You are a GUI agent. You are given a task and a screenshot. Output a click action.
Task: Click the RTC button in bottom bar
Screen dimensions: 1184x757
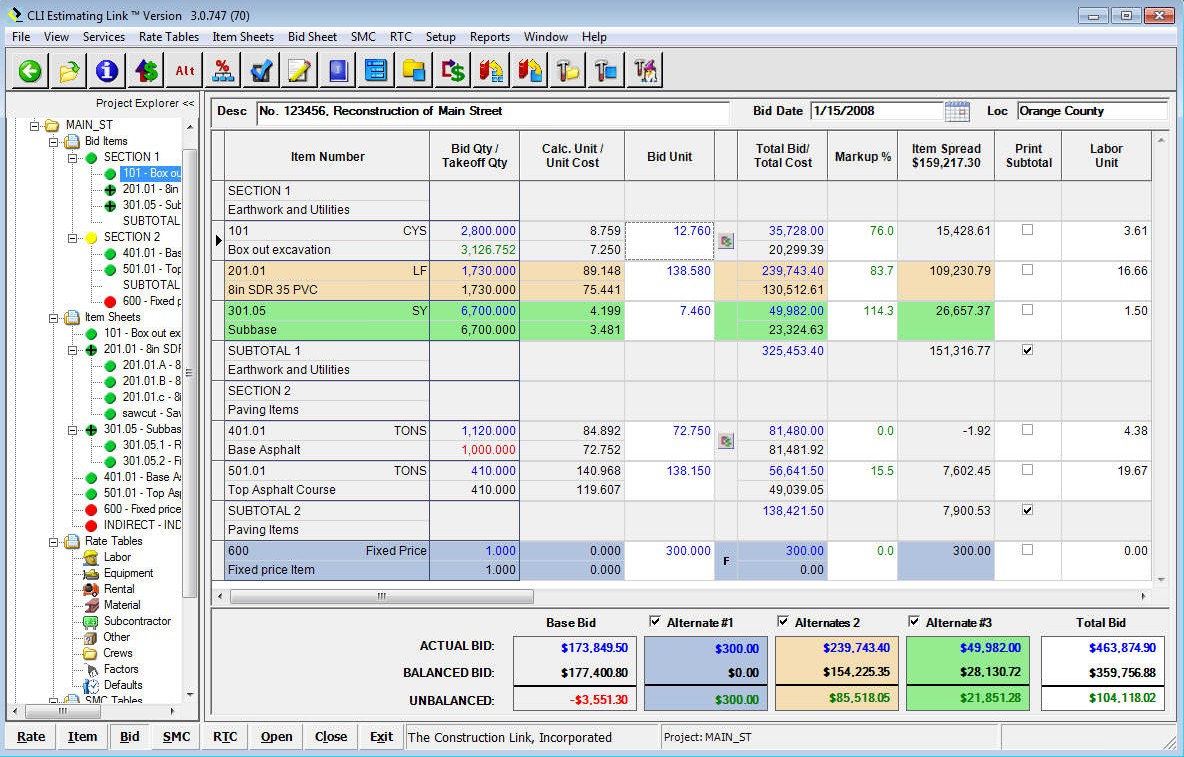[225, 737]
